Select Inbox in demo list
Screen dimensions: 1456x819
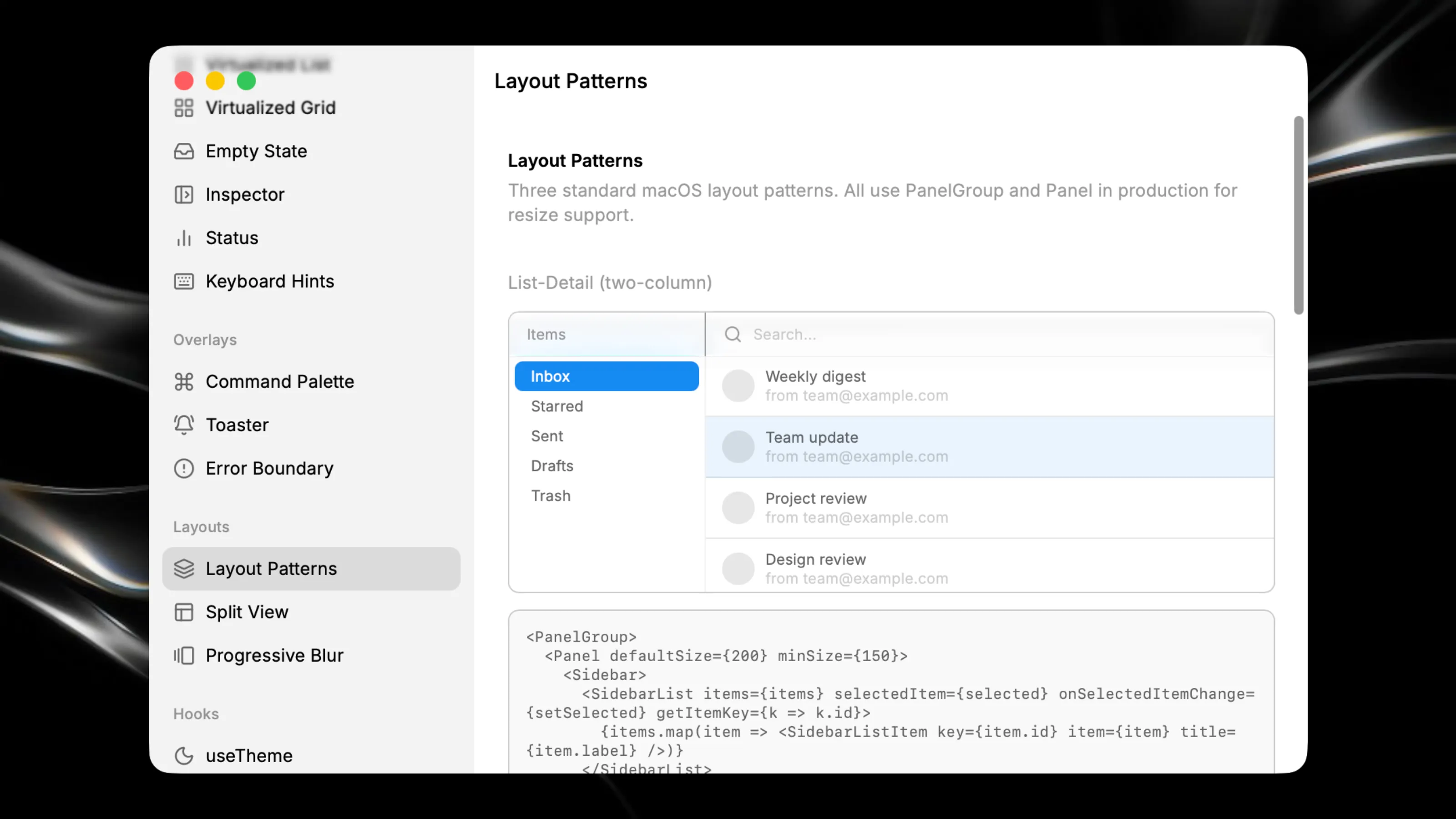607,376
